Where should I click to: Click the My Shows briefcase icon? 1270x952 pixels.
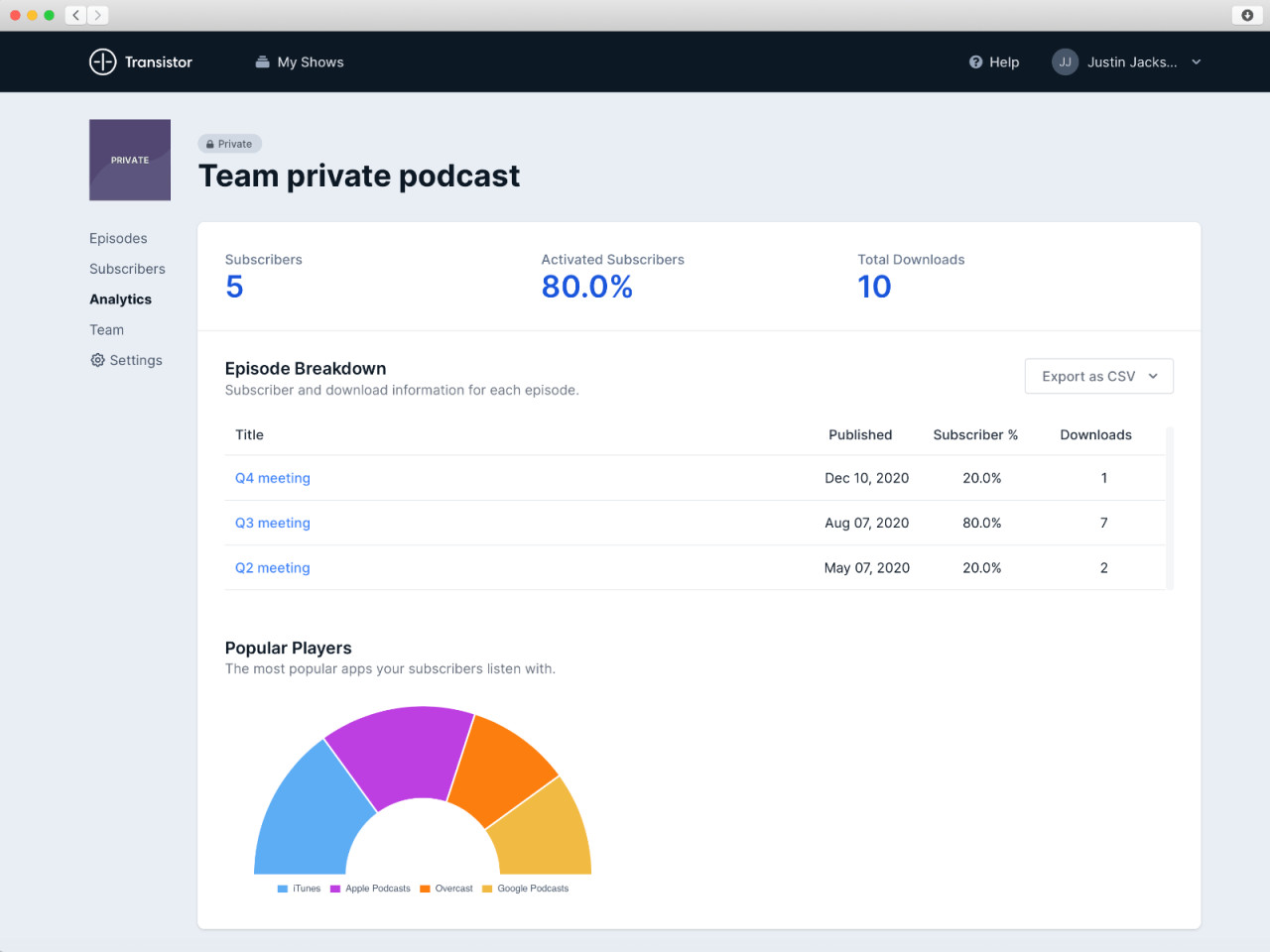(x=260, y=61)
